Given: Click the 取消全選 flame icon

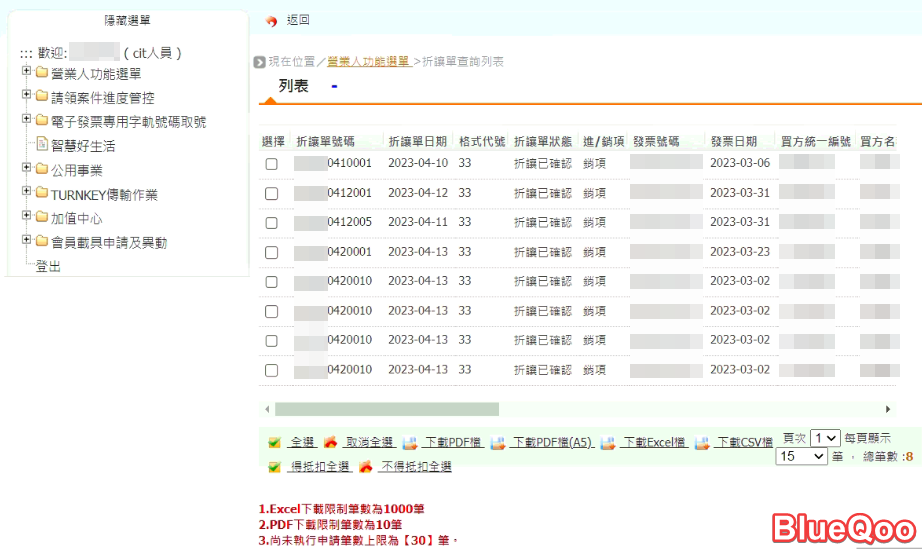Looking at the screenshot, I should click(330, 442).
